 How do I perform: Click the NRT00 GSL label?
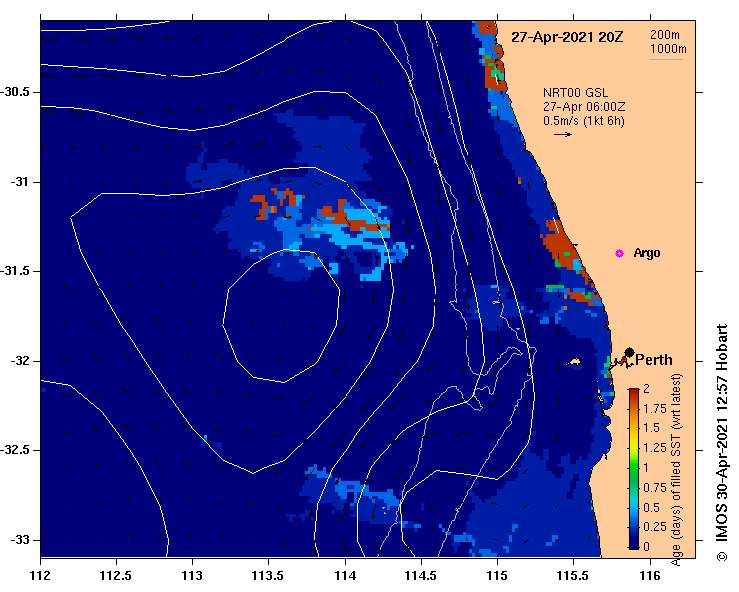click(x=575, y=93)
